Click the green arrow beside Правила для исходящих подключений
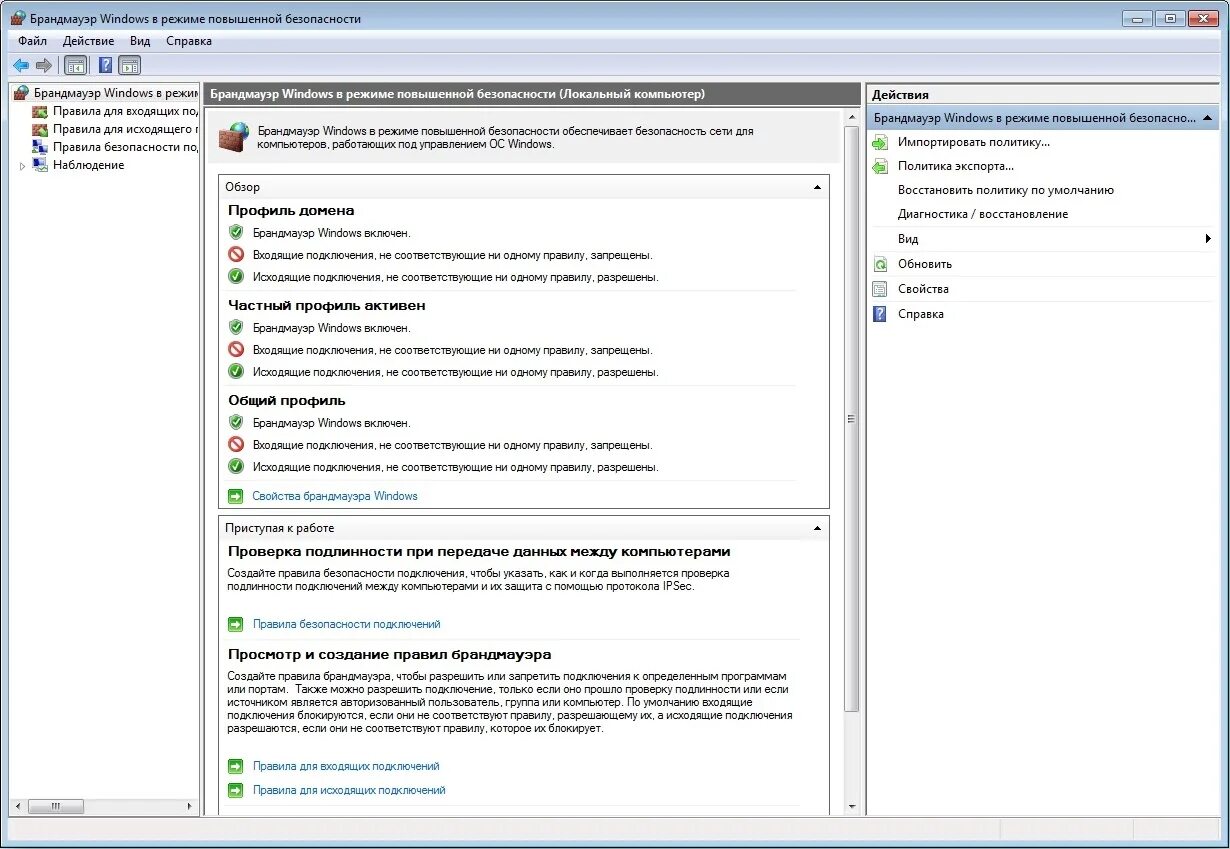This screenshot has height=849, width=1230. [x=236, y=790]
